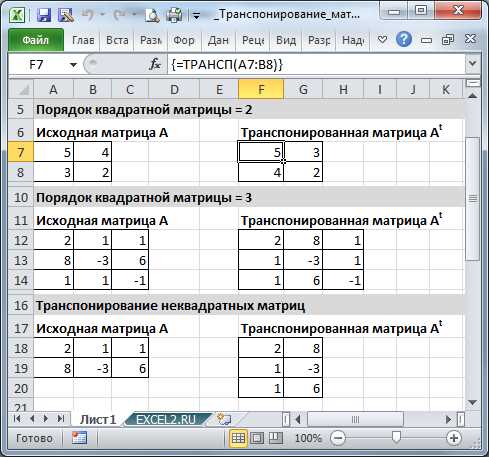Open Customize Quick Access Toolbar dropdown
Image resolution: width=489 pixels, height=457 pixels.
click(x=197, y=16)
